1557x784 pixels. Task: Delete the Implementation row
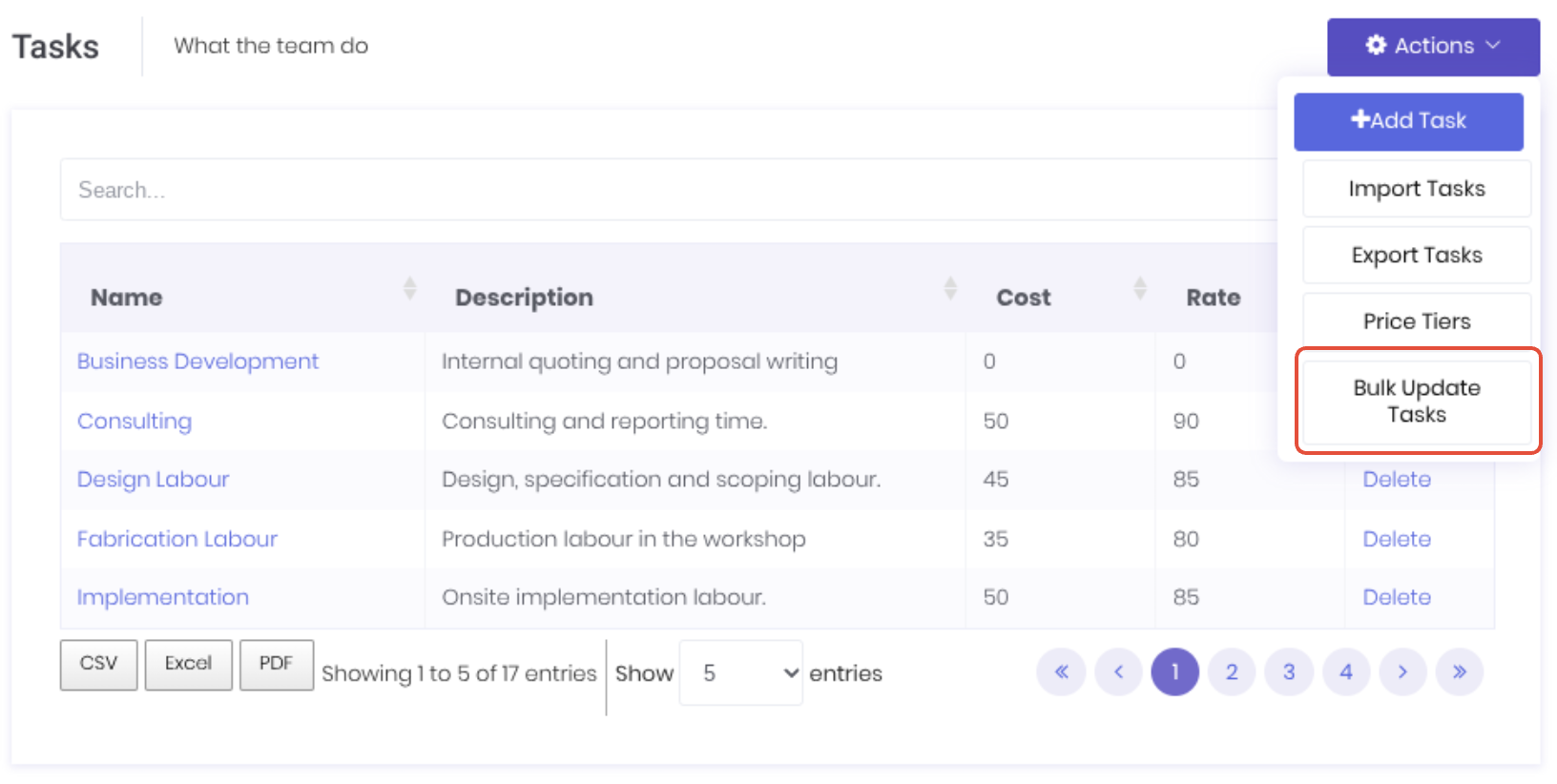(1397, 597)
